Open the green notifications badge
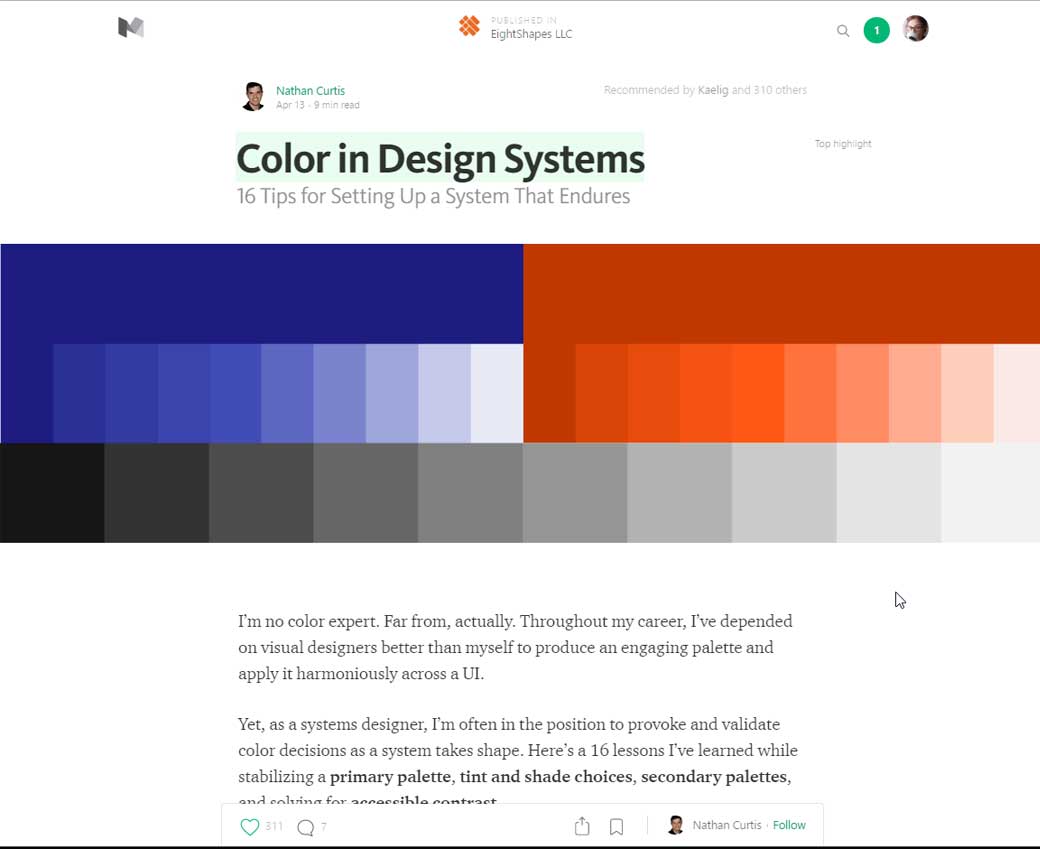This screenshot has width=1040, height=850. [876, 30]
